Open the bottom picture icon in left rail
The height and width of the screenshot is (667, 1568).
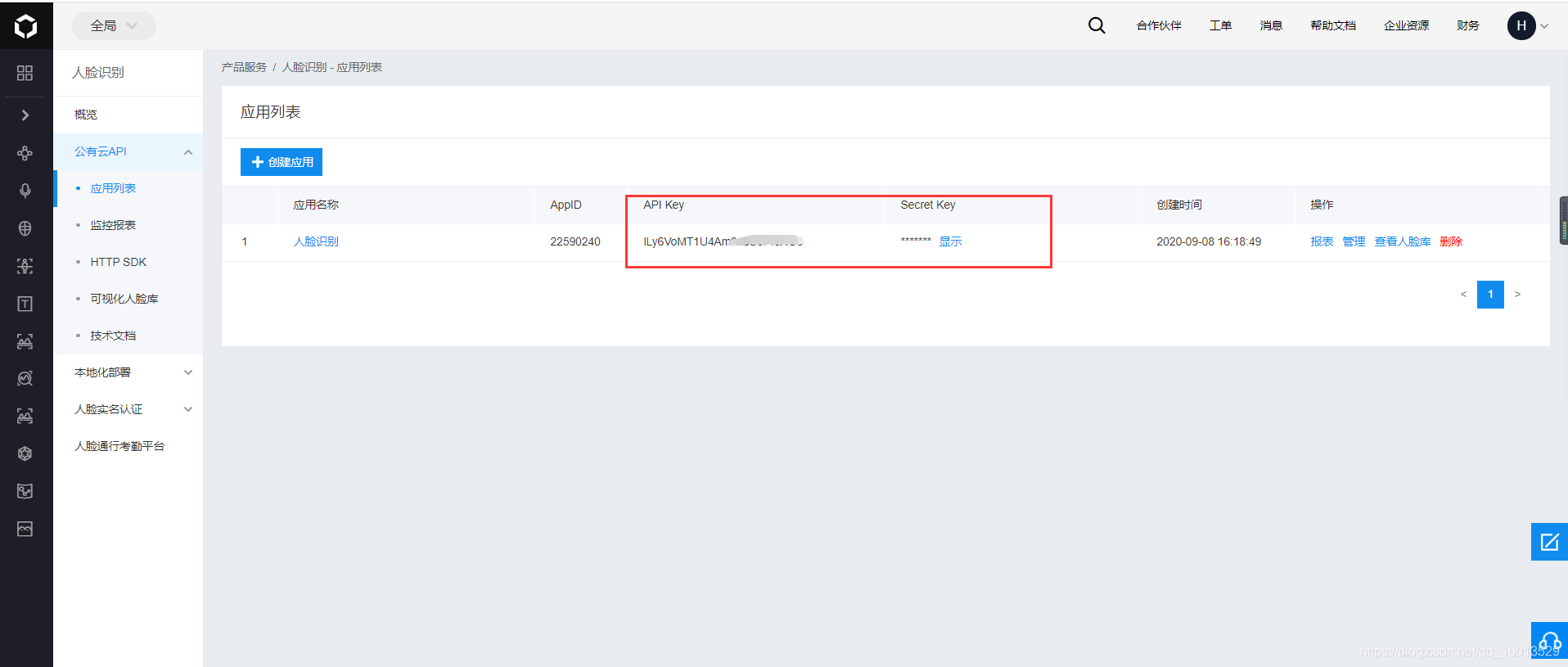pos(25,529)
